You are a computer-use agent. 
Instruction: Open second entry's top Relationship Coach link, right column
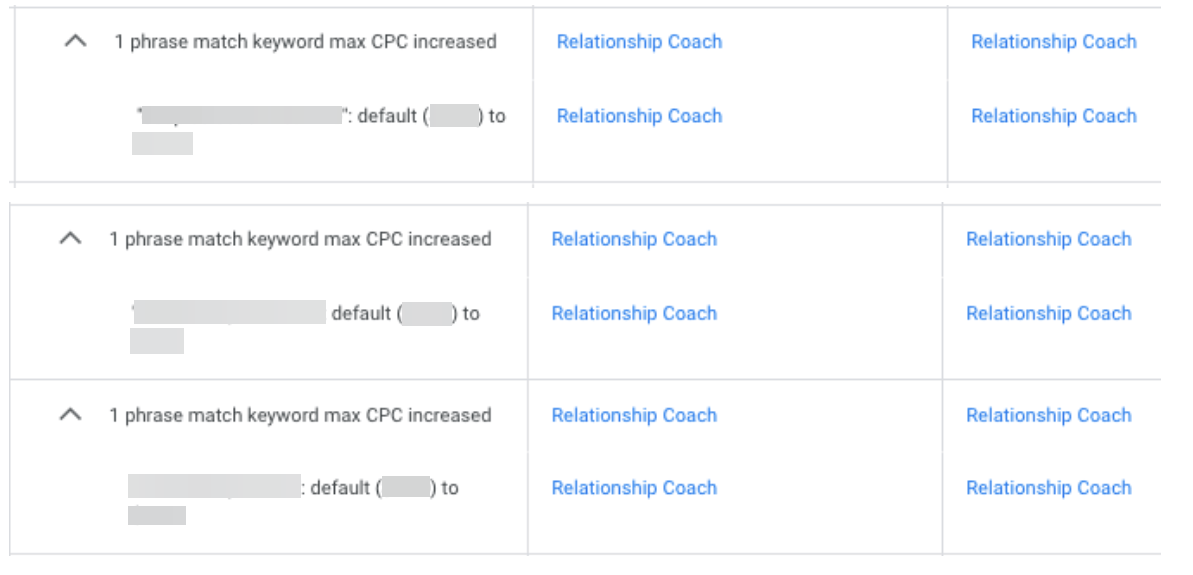pos(1048,240)
